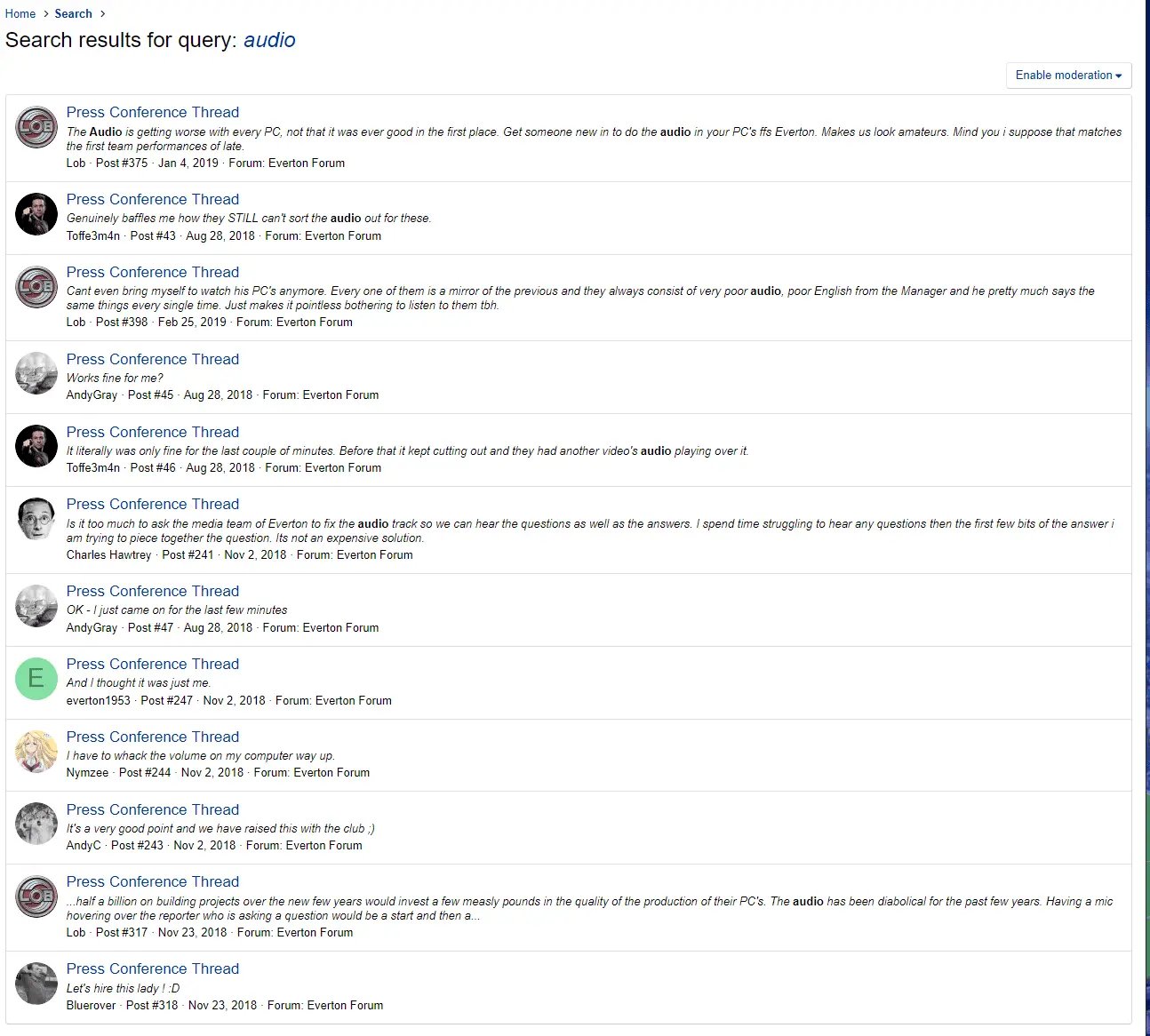
Task: Open Press Conference Thread result for Post #244
Action: coord(153,737)
